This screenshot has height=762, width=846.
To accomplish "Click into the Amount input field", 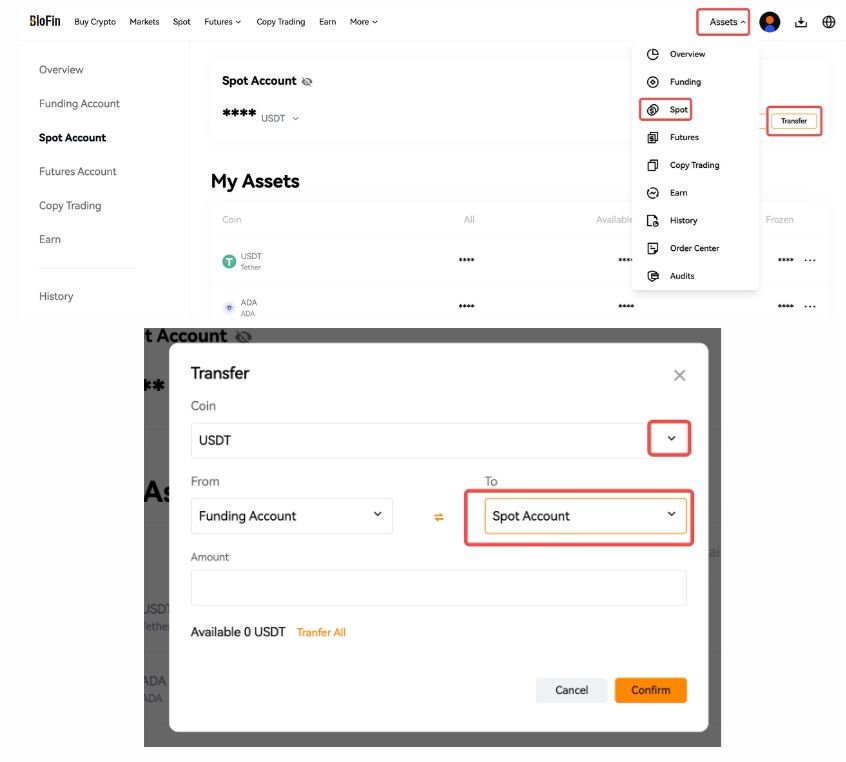I will [438, 588].
